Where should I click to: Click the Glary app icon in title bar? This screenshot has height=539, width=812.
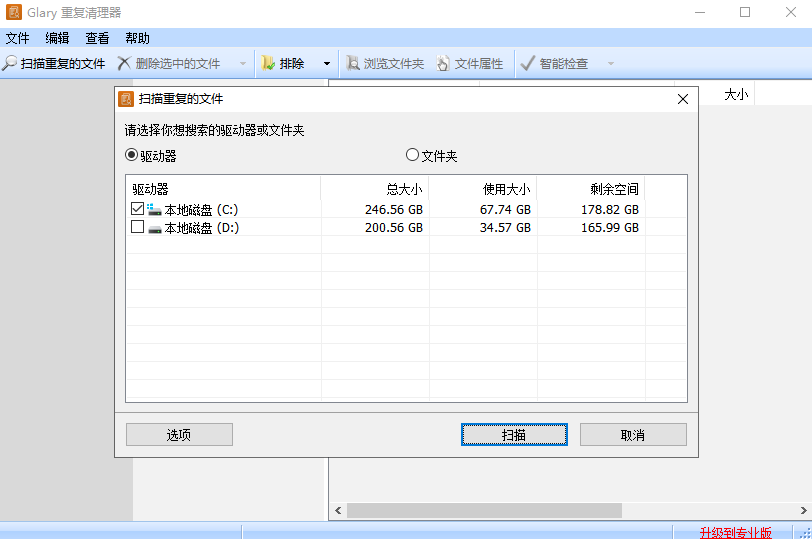coord(13,12)
